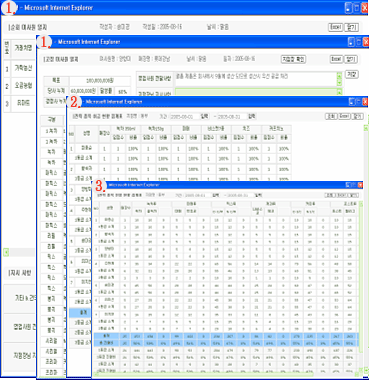The image size is (369, 381).
Task: Click horizontal scroll left arrow in rearmost window
Action: pos(6,252)
